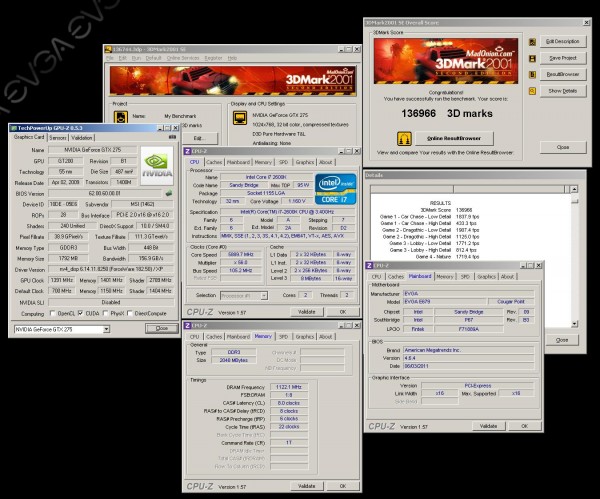The width and height of the screenshot is (600, 499).
Task: Click DRAM Frequency value 1122.1 MHz
Action: (x=289, y=387)
